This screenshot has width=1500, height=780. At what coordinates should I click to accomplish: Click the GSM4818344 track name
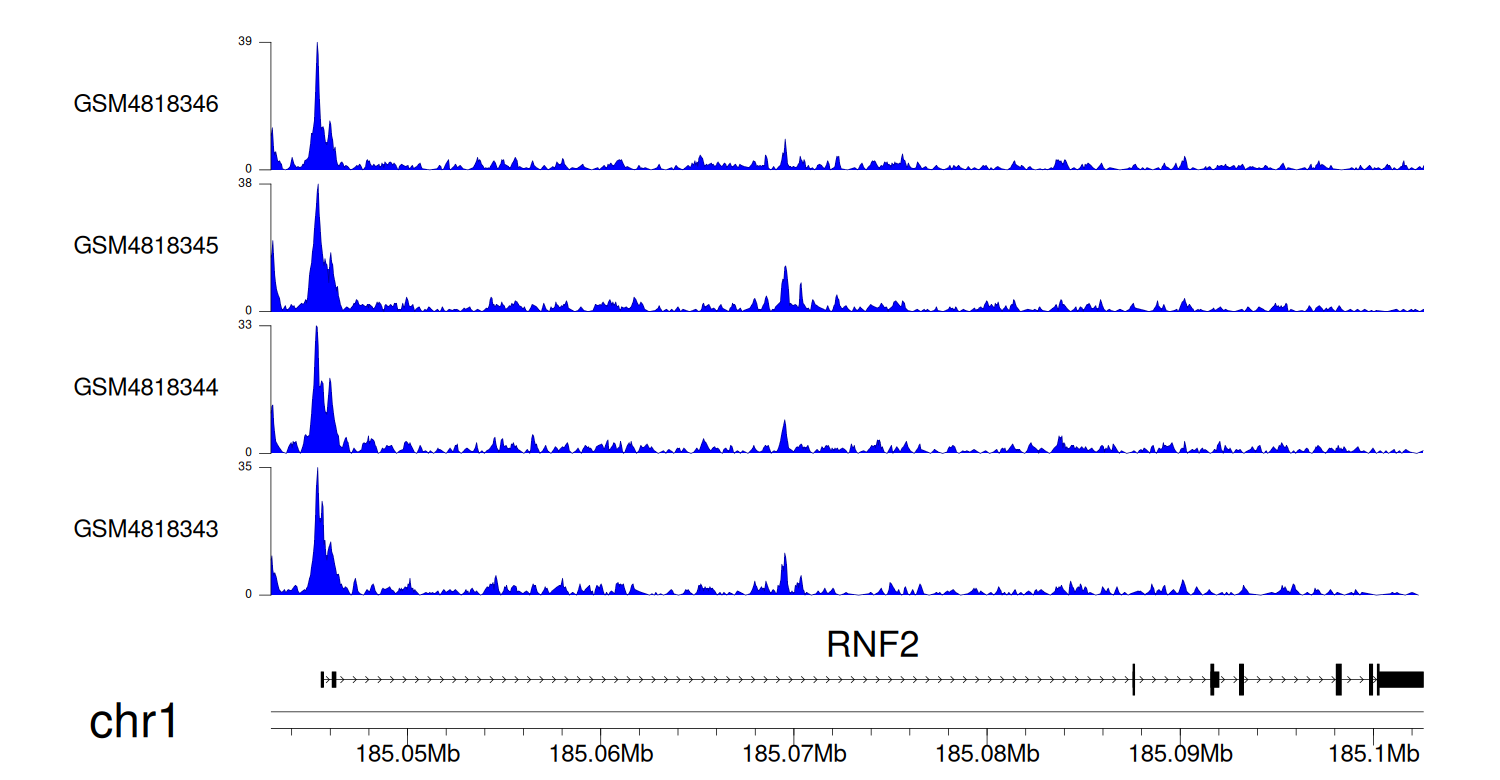point(146,386)
